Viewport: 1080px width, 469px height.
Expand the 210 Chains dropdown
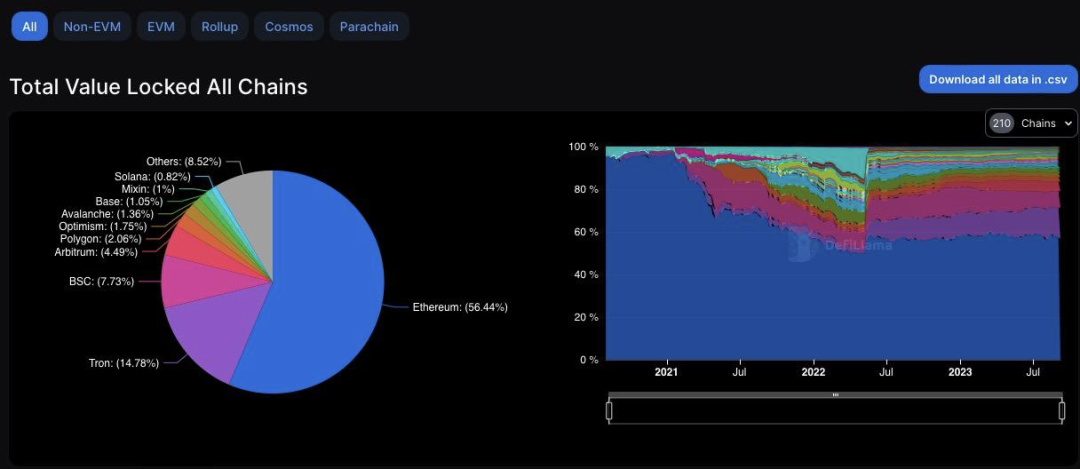(1031, 123)
